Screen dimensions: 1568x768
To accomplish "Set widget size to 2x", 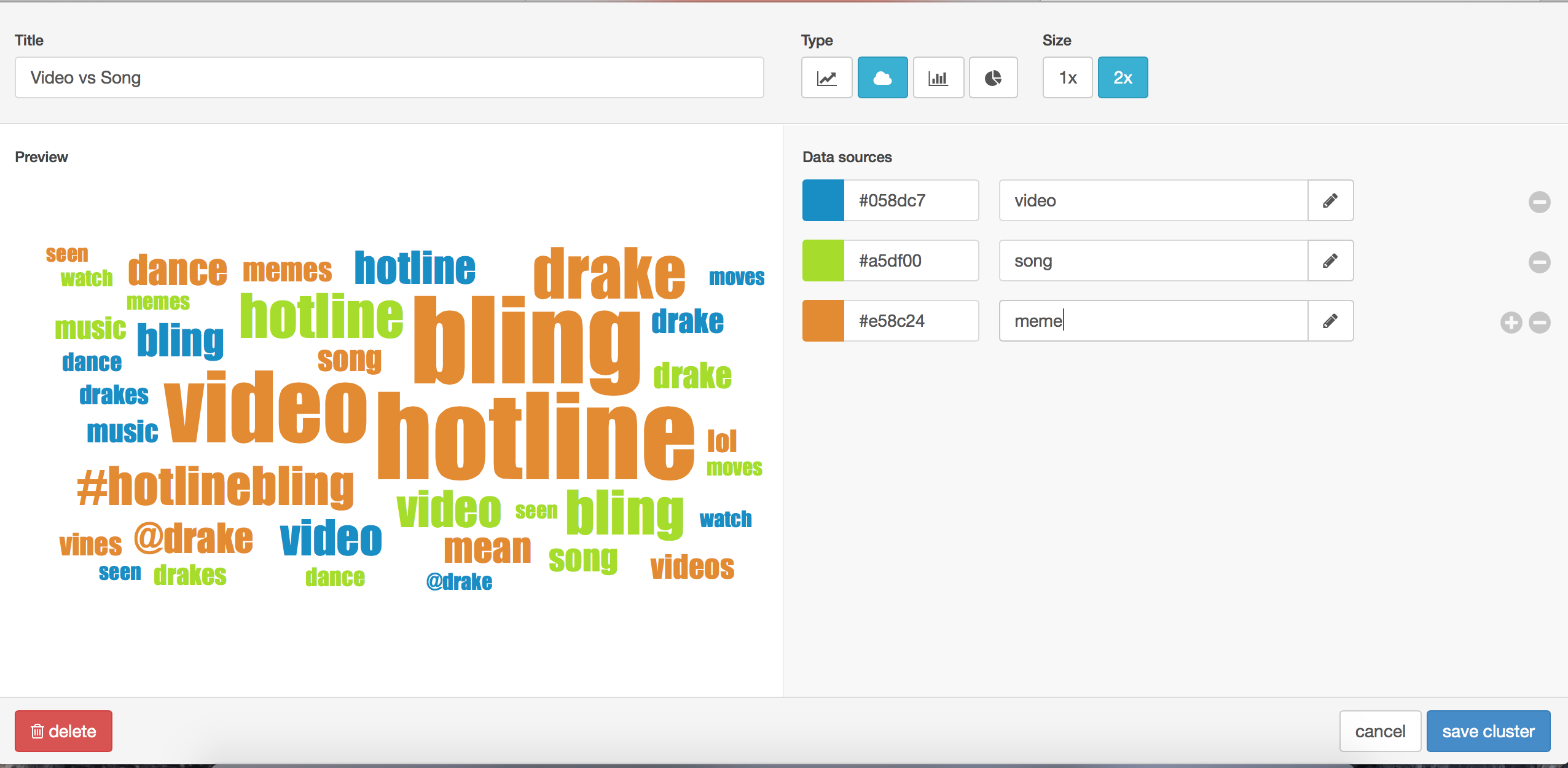I will pos(1123,78).
